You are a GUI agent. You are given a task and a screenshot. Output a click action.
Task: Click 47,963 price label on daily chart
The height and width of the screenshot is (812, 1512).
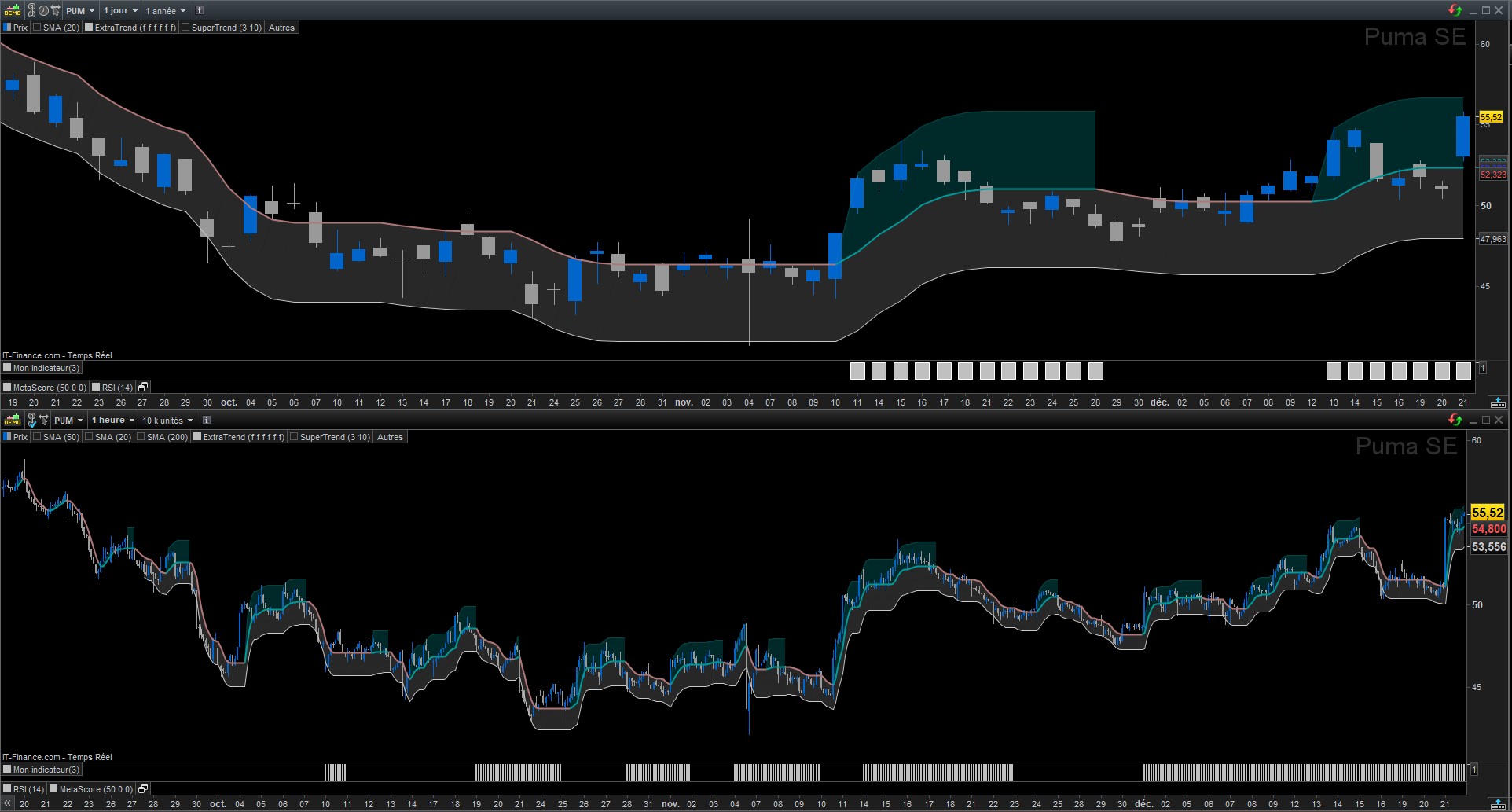(x=1493, y=239)
